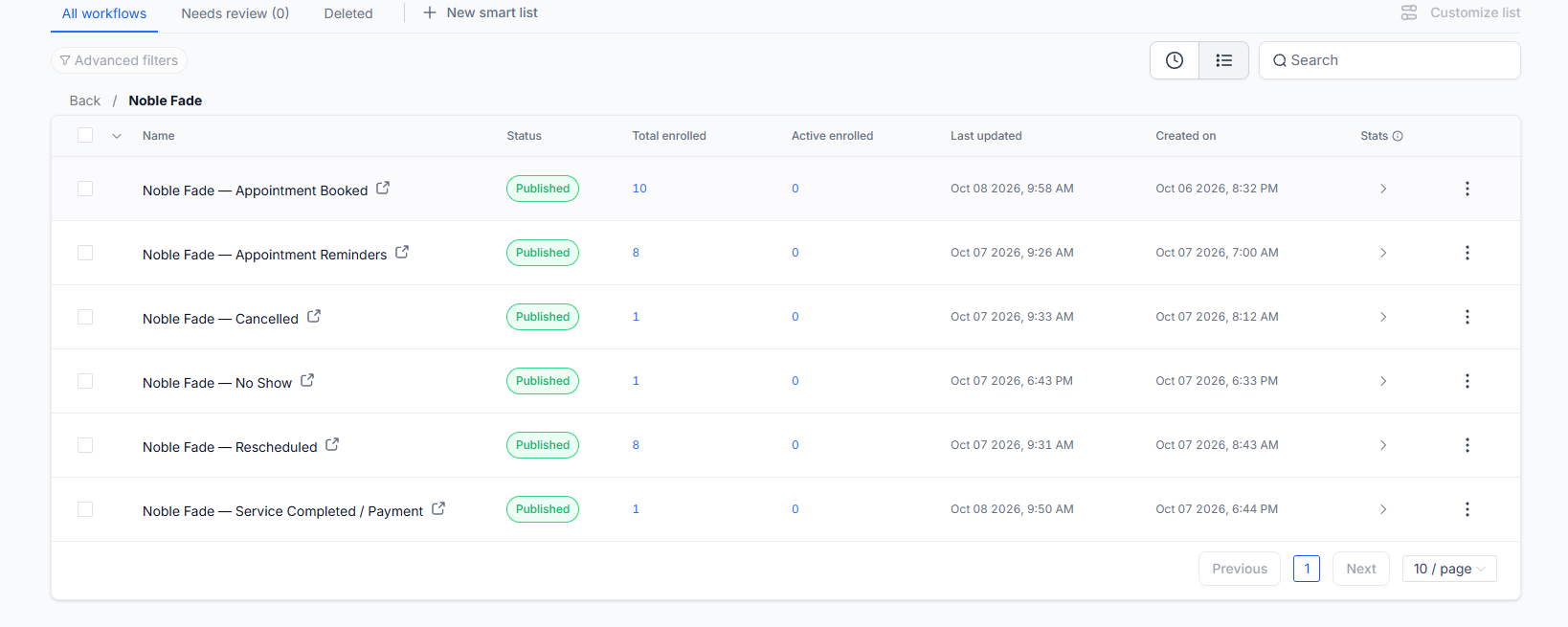This screenshot has width=1568, height=627.
Task: Click created date Oct 06 2026, 8:32 PM
Action: click(x=1217, y=189)
